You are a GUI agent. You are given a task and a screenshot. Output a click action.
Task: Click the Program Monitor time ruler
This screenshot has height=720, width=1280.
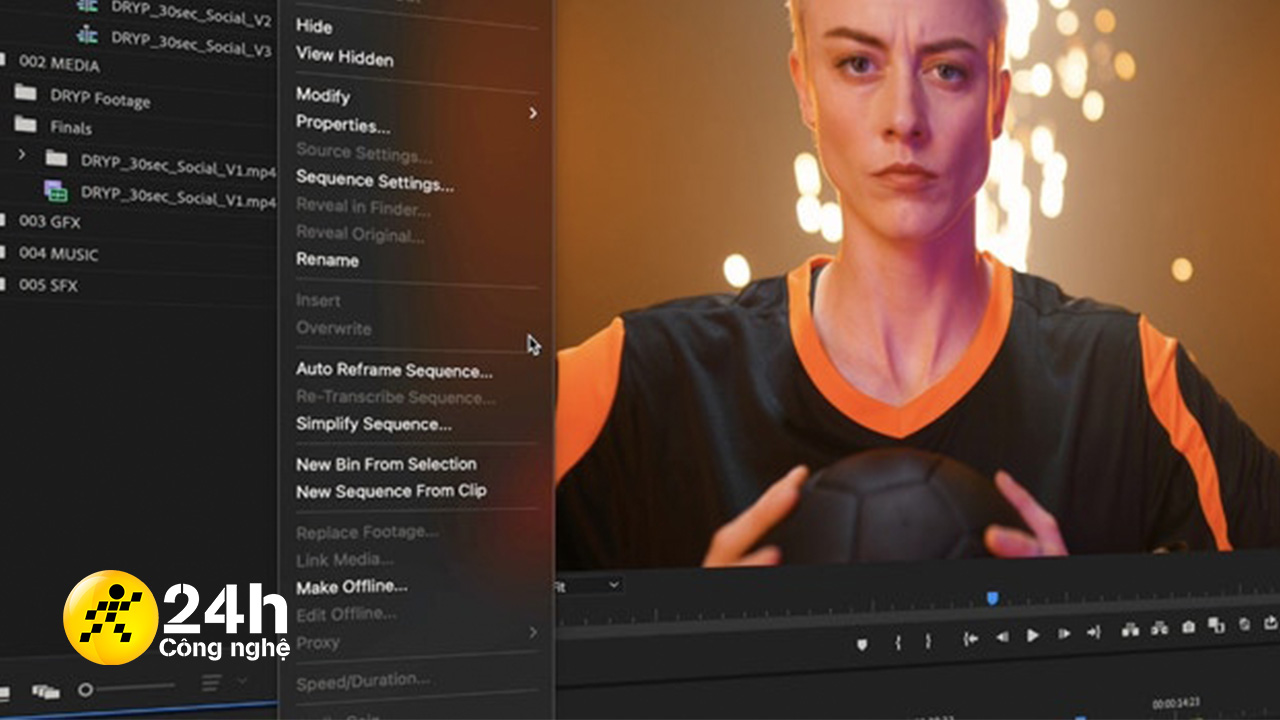tap(917, 603)
